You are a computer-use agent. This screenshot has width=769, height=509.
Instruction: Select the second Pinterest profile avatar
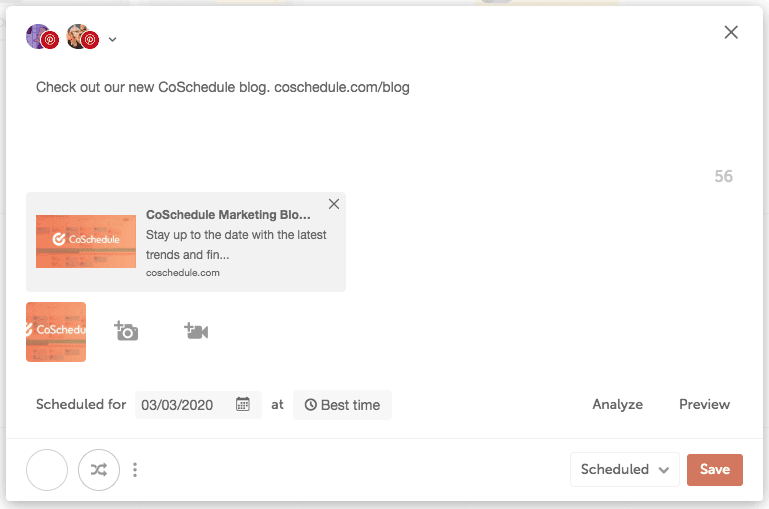tap(82, 37)
